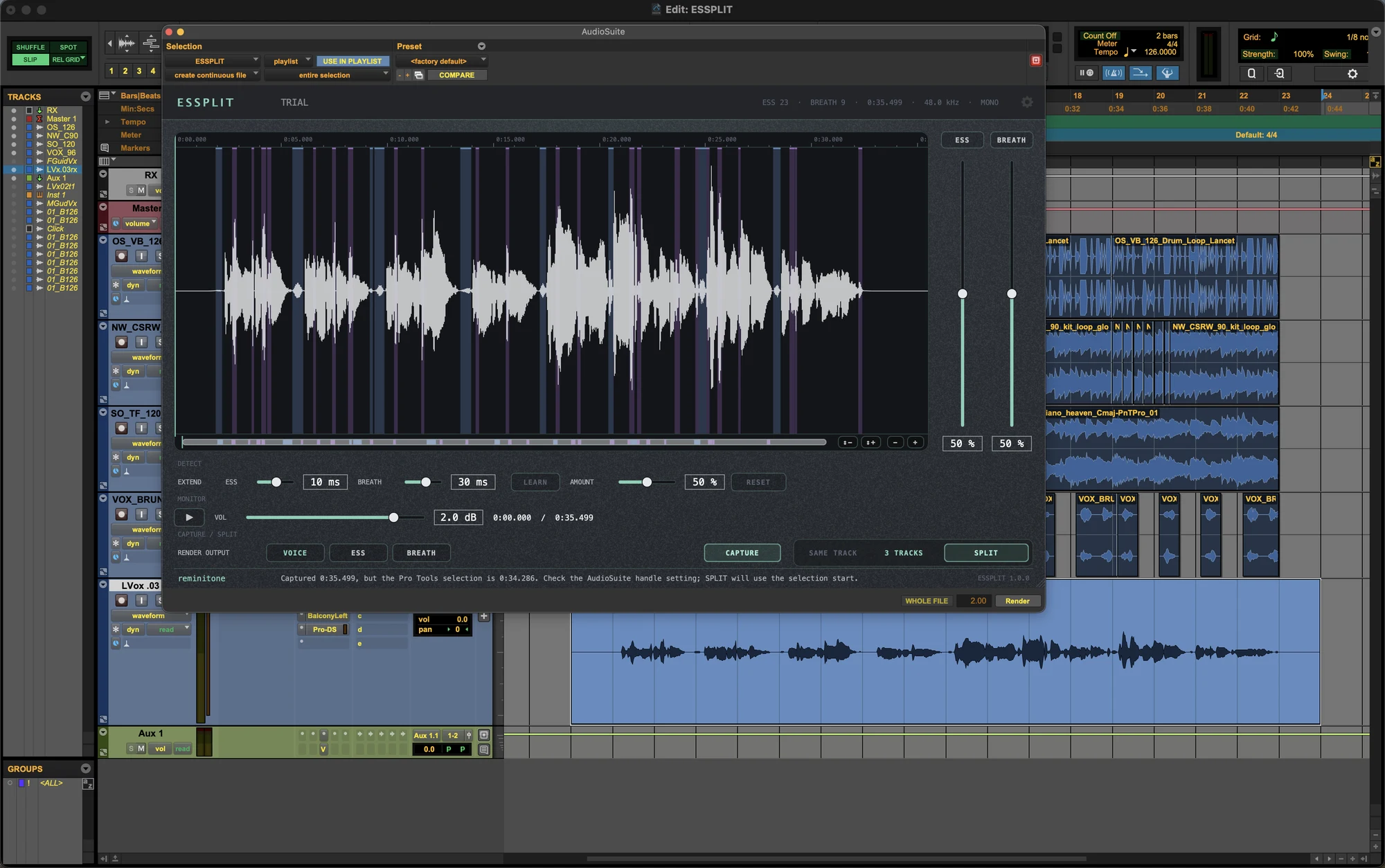Toggle the BREATH button above sliders
The image size is (1385, 868).
[x=1011, y=140]
